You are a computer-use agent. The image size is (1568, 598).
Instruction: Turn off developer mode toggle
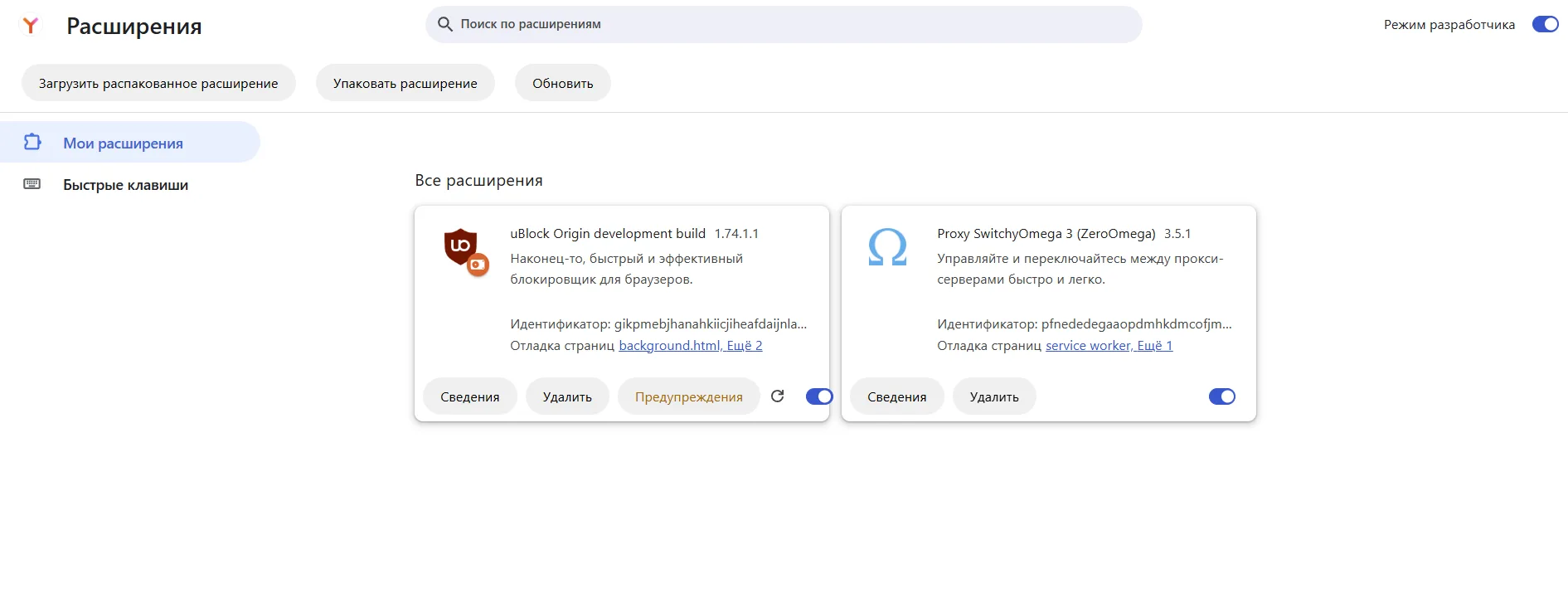(x=1546, y=24)
